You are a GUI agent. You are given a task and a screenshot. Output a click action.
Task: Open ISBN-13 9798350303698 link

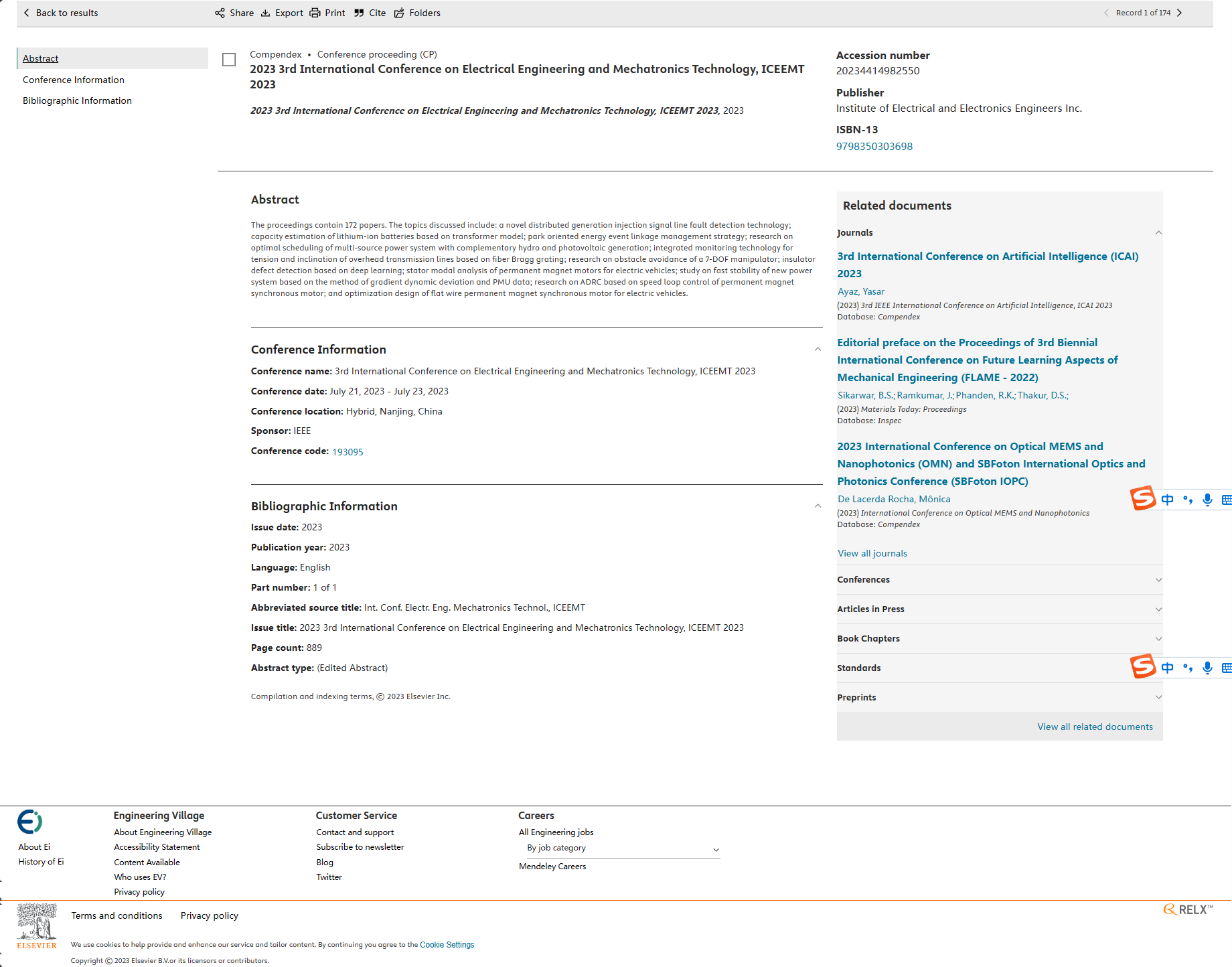pos(874,146)
